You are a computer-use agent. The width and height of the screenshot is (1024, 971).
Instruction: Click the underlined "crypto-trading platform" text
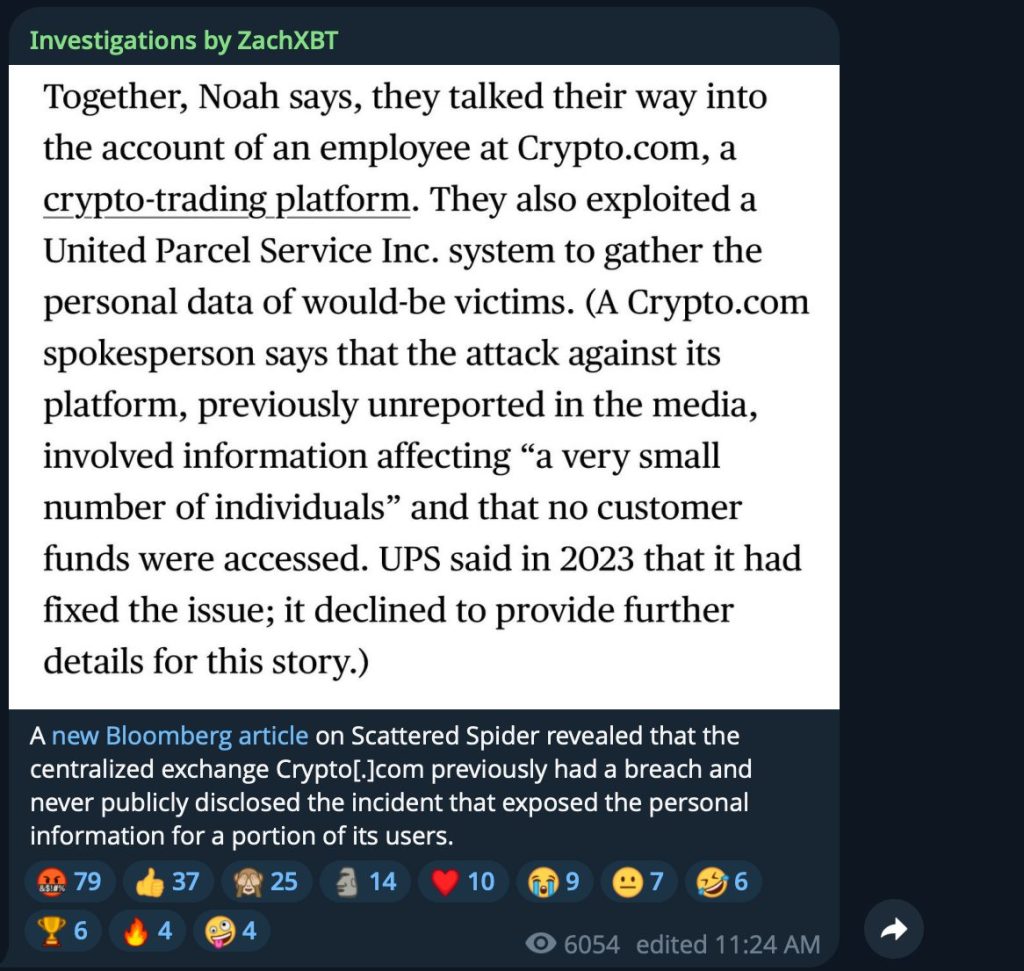click(227, 200)
